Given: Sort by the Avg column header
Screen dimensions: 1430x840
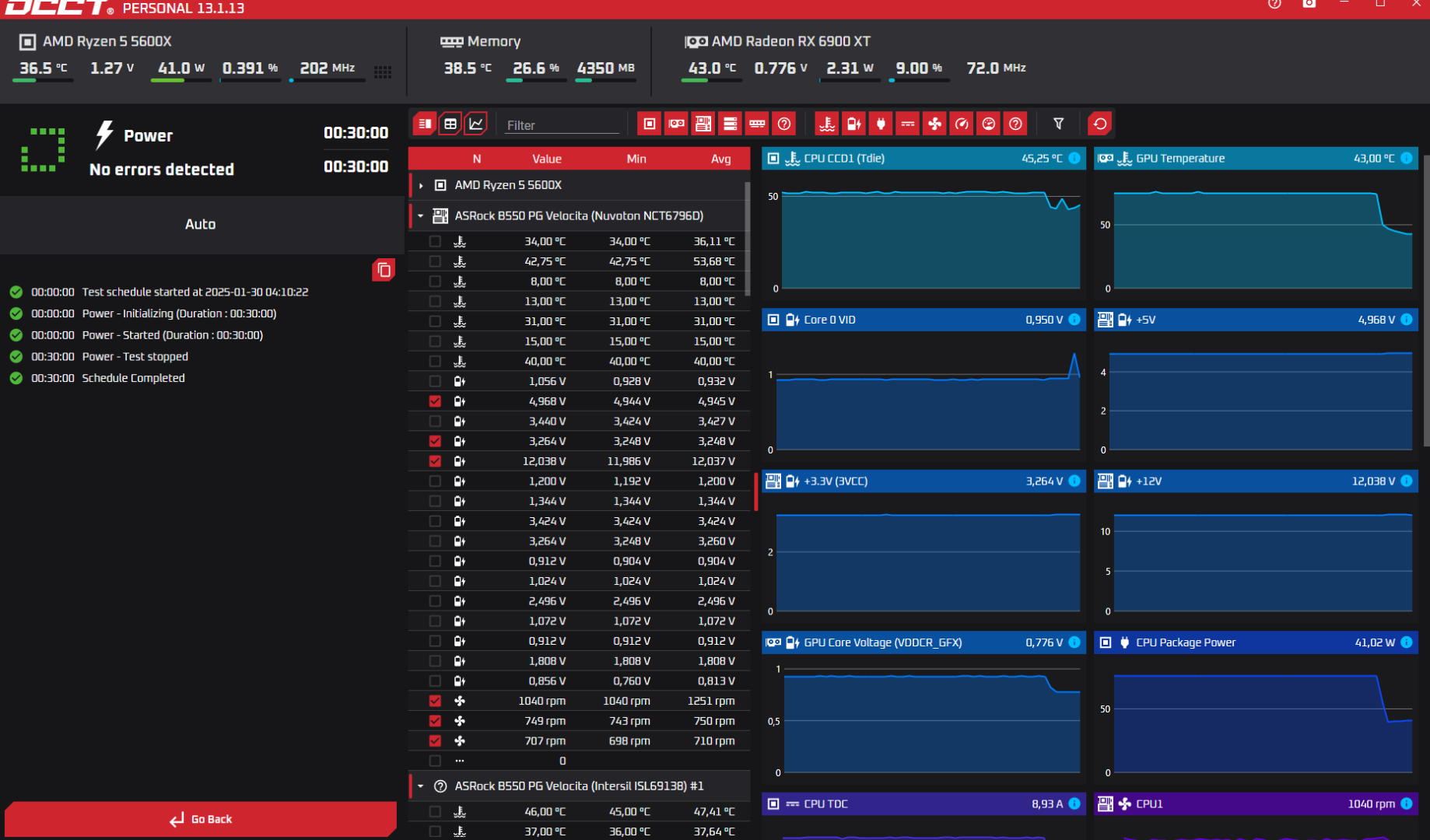Looking at the screenshot, I should (x=721, y=159).
